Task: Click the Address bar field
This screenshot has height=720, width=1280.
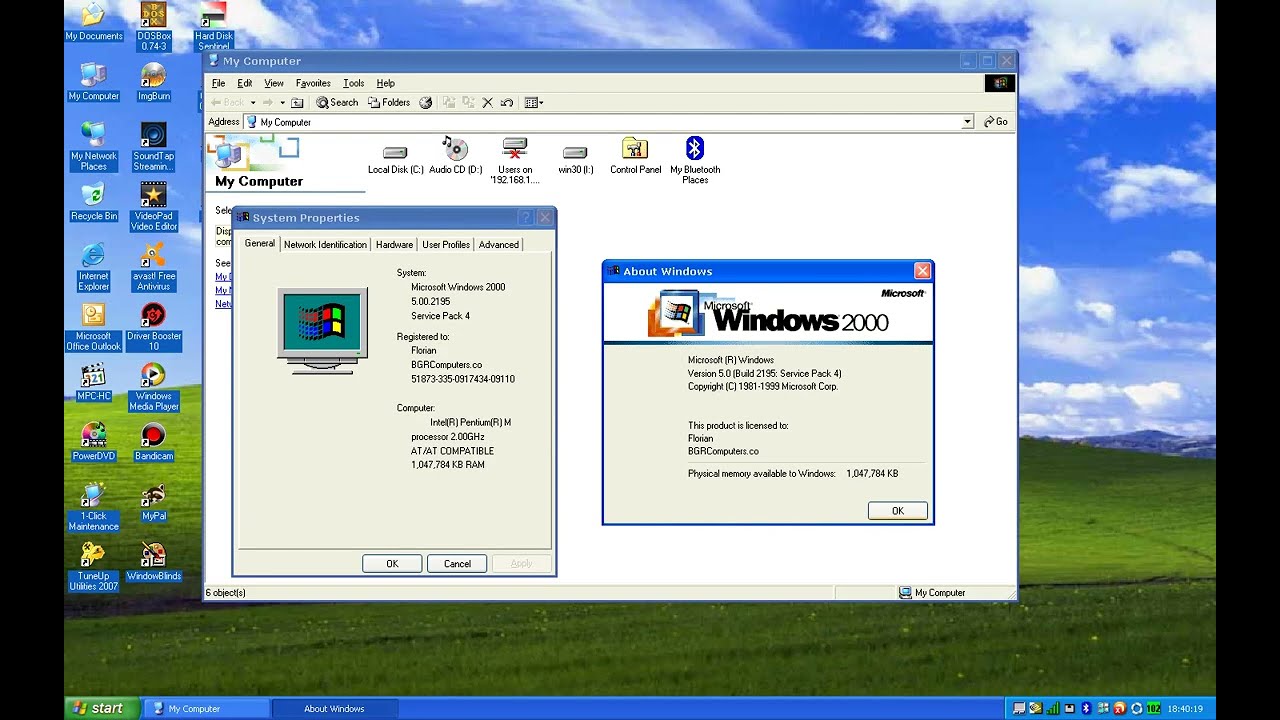Action: (609, 122)
